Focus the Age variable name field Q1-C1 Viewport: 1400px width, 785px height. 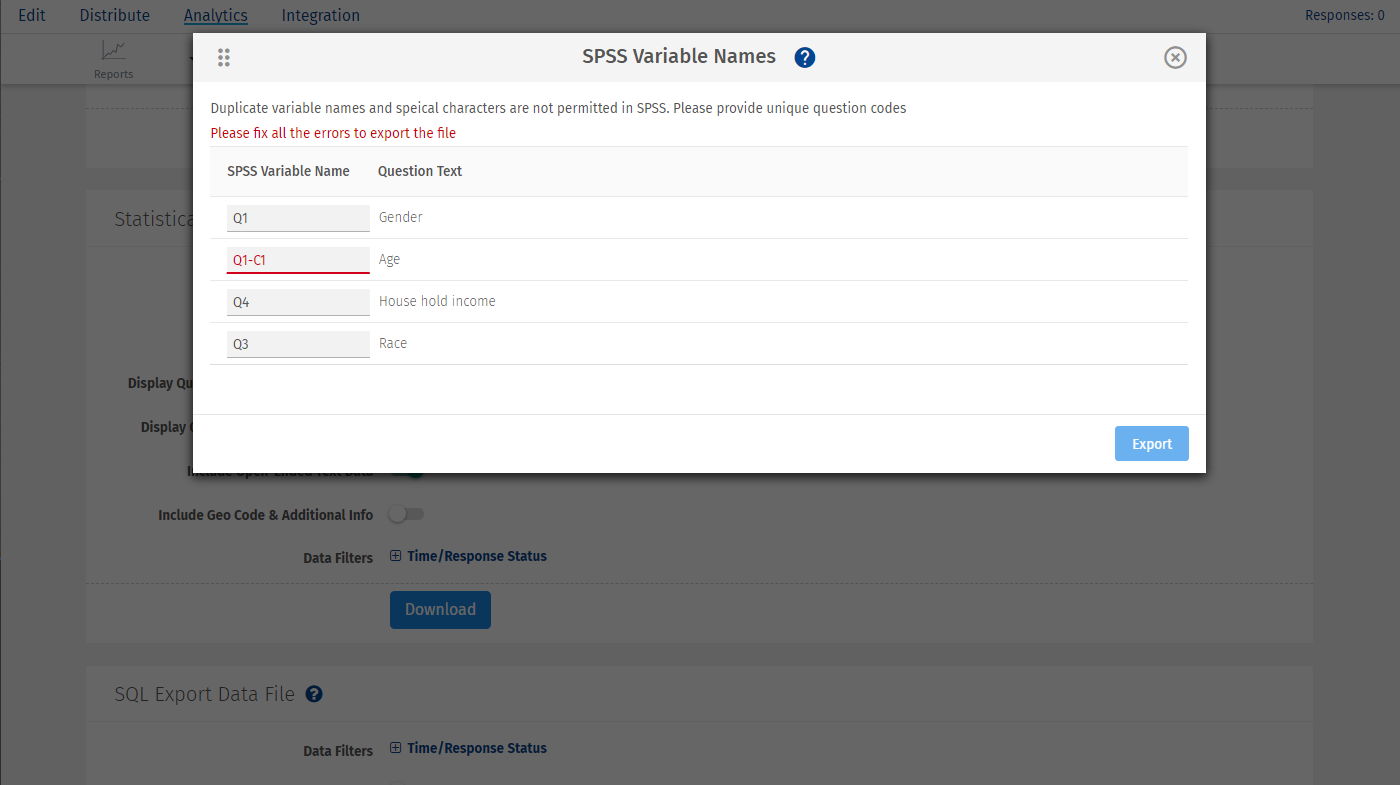[x=298, y=260]
